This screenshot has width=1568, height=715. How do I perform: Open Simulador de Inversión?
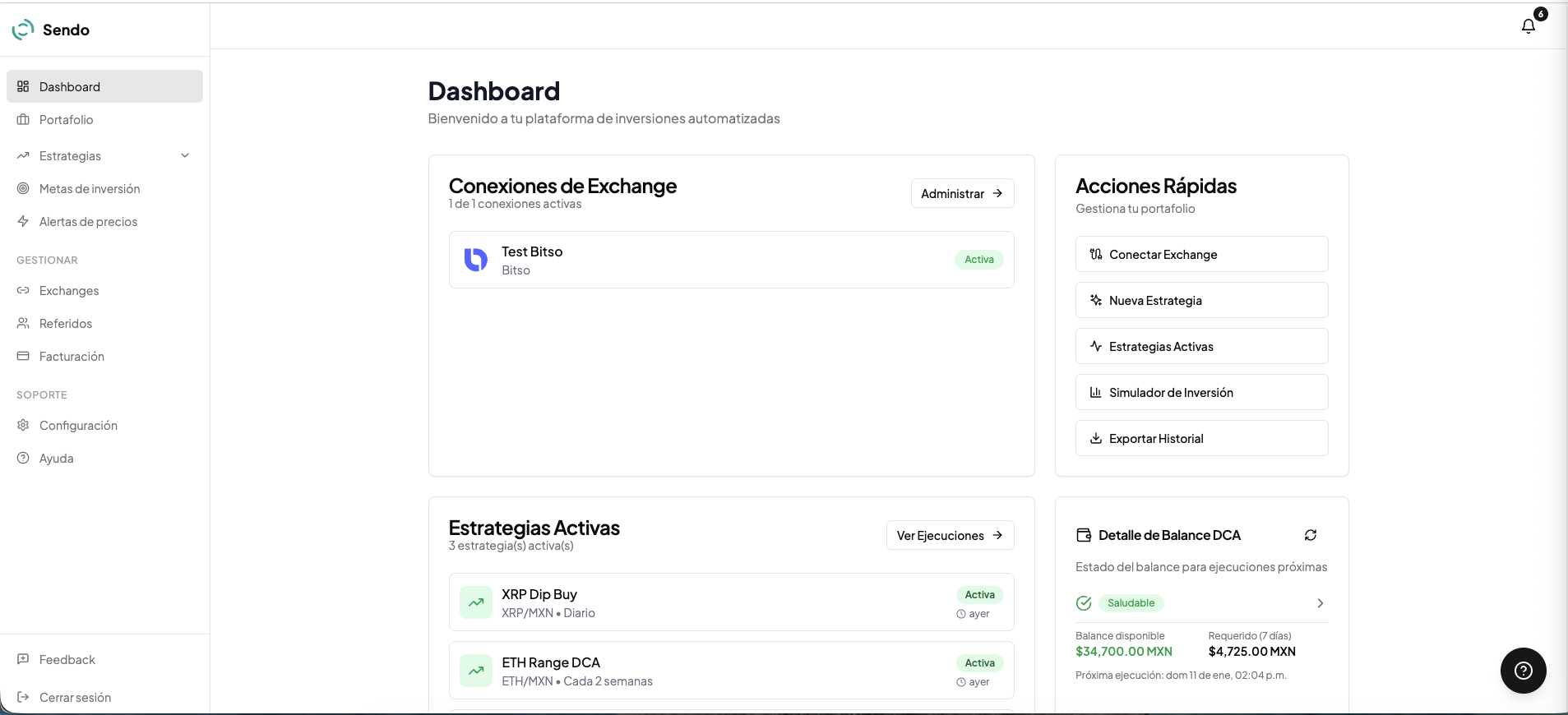(x=1201, y=392)
